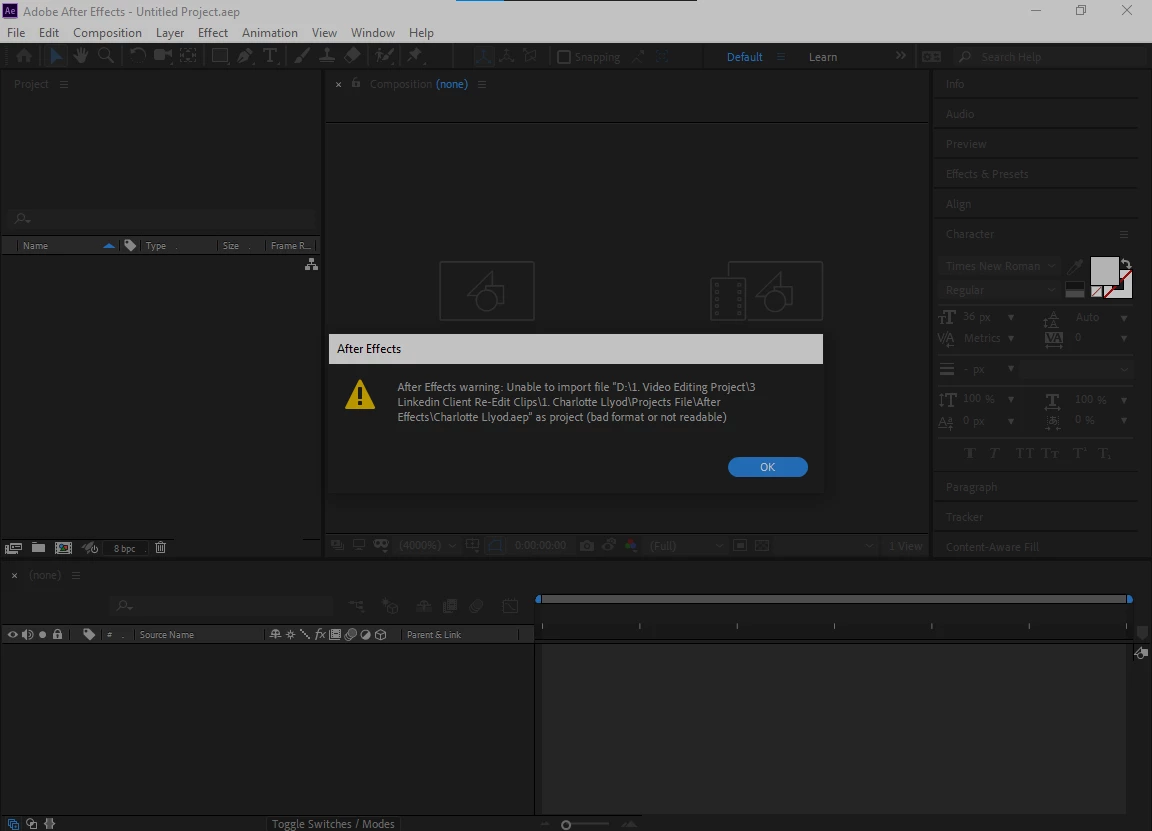Toggle the Solo column switch
The height and width of the screenshot is (831, 1152).
pos(43,634)
